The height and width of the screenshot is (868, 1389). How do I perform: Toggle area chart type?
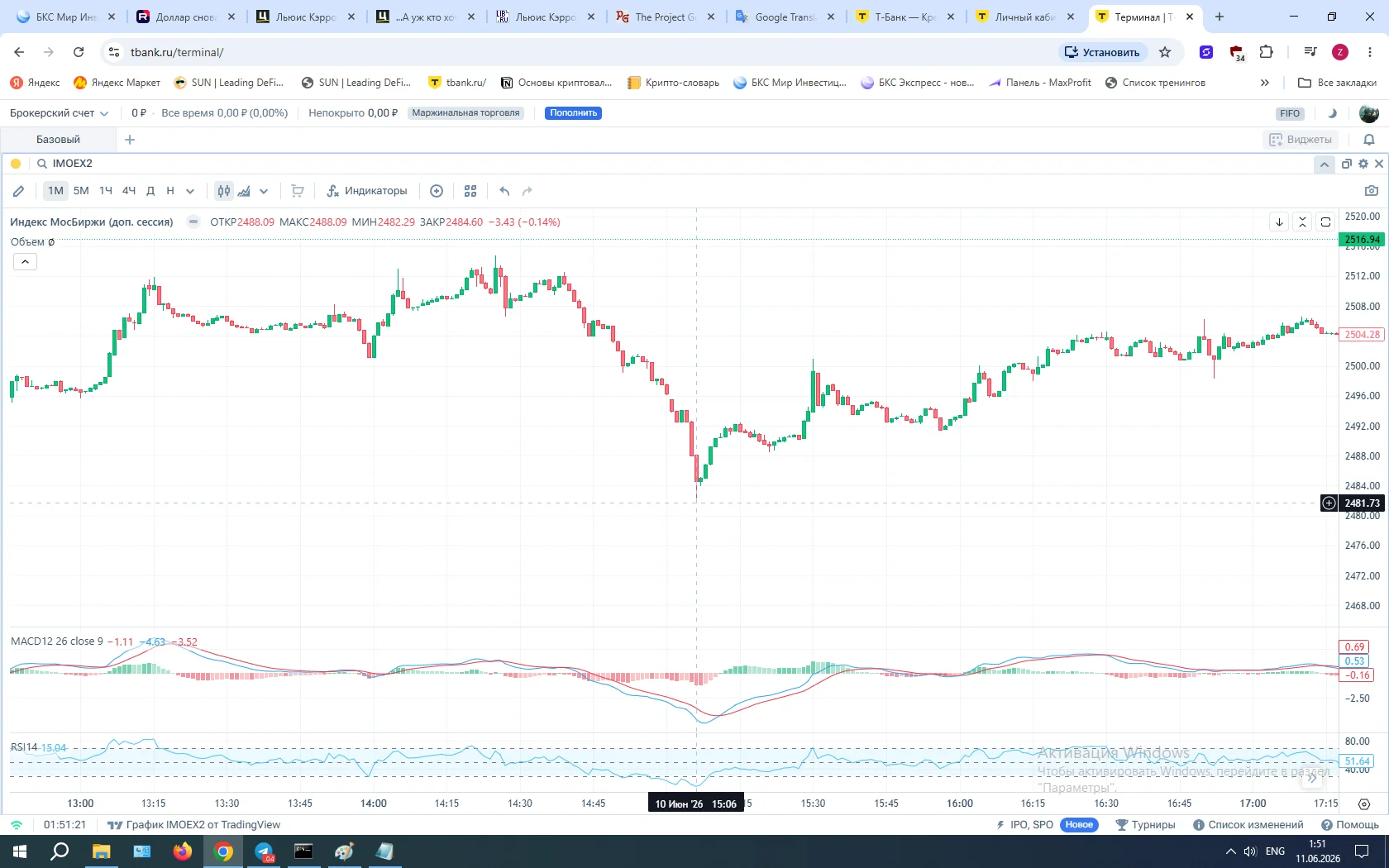click(244, 191)
